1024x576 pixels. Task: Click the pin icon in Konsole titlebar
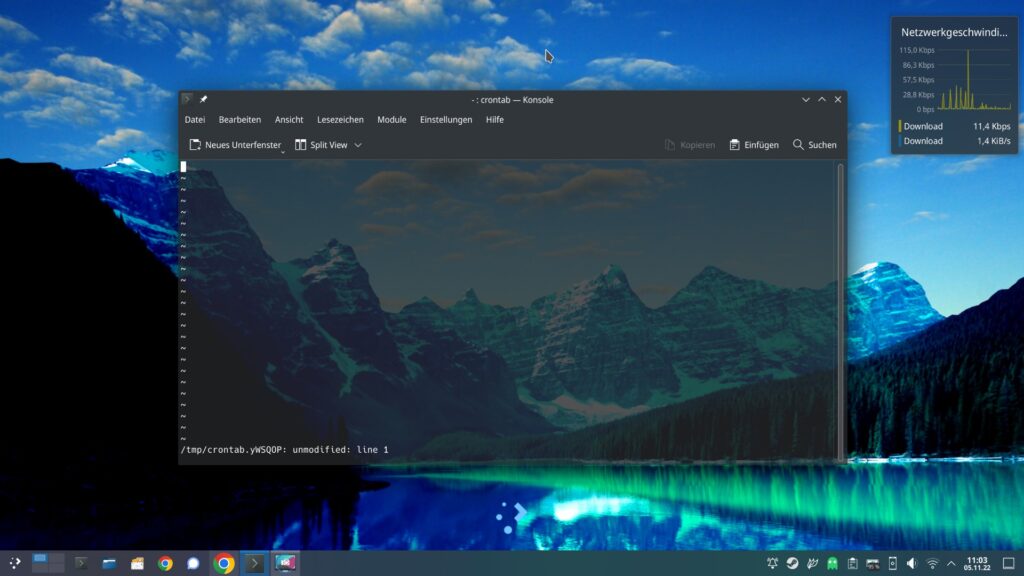pos(203,99)
